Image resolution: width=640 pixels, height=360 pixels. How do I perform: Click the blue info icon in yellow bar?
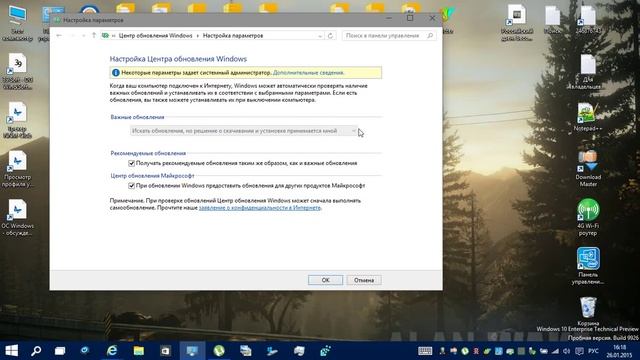[x=116, y=73]
